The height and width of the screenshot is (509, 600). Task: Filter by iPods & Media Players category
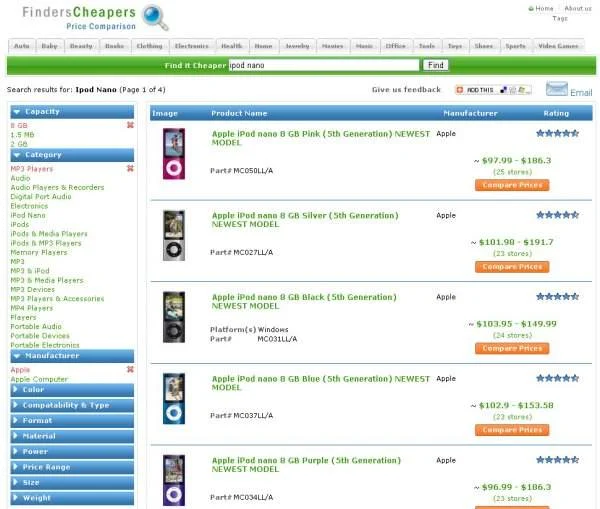[x=49, y=233]
